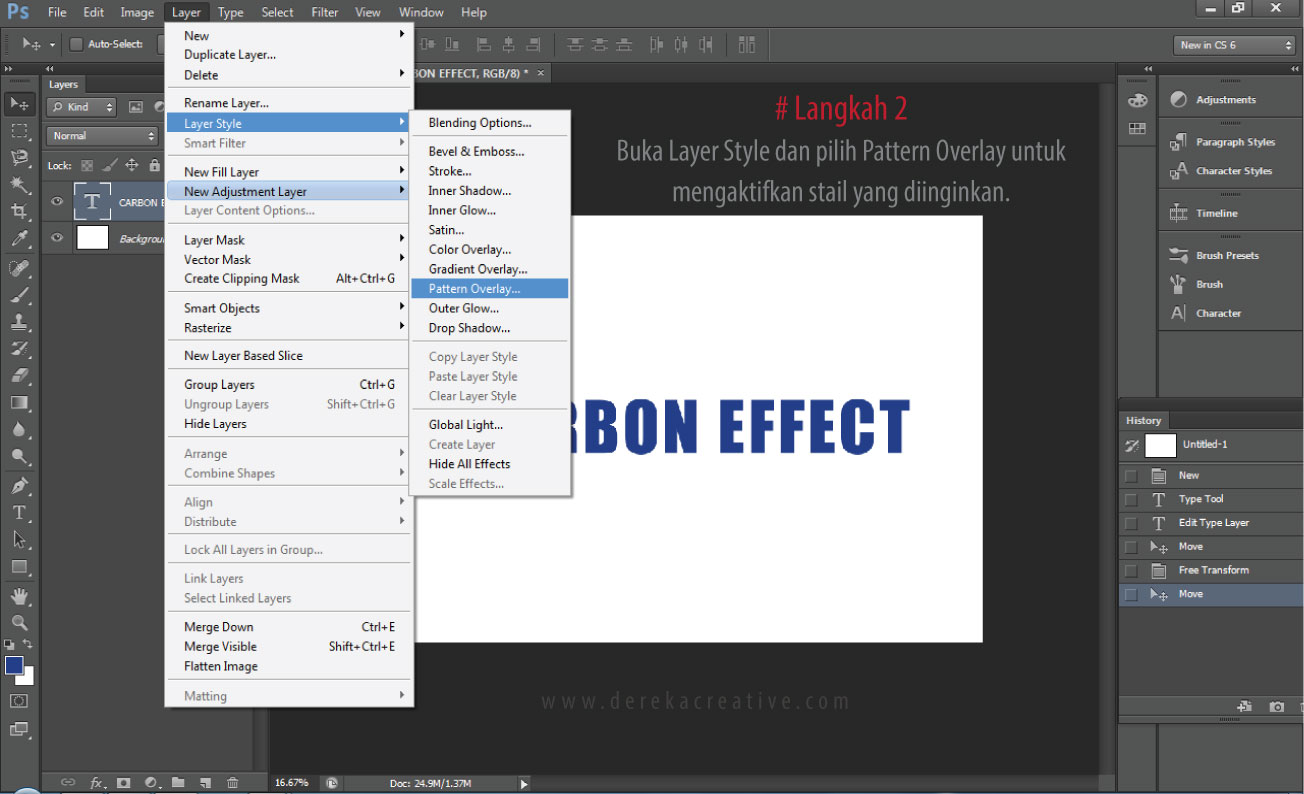Expand the New in CS 6 workspace dropdown
Viewport: 1304px width, 794px height.
click(x=1234, y=45)
